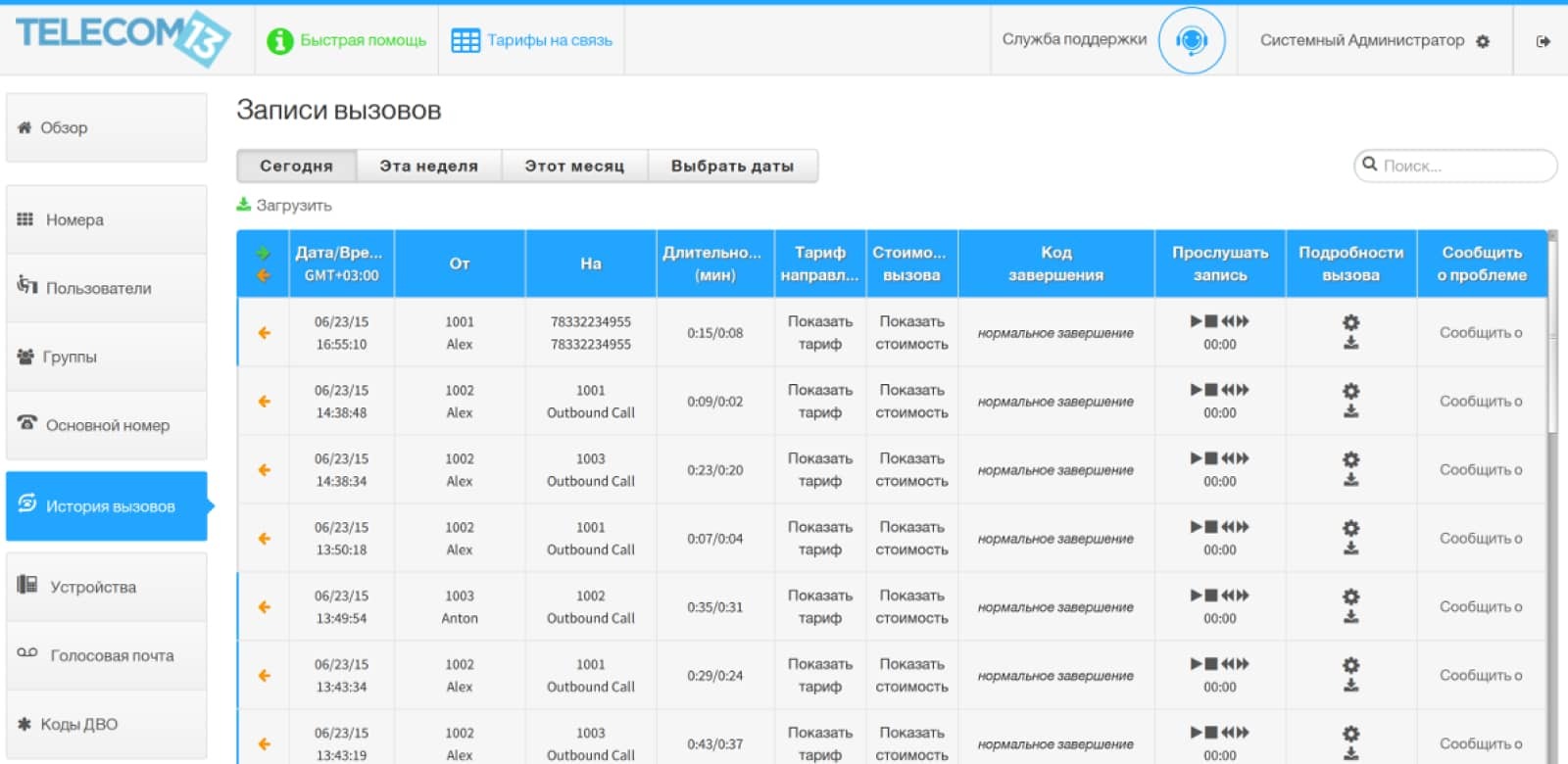Screen dimensions: 1568x764
Task: Open call details gear for 16:55:10 call
Action: 1350,322
